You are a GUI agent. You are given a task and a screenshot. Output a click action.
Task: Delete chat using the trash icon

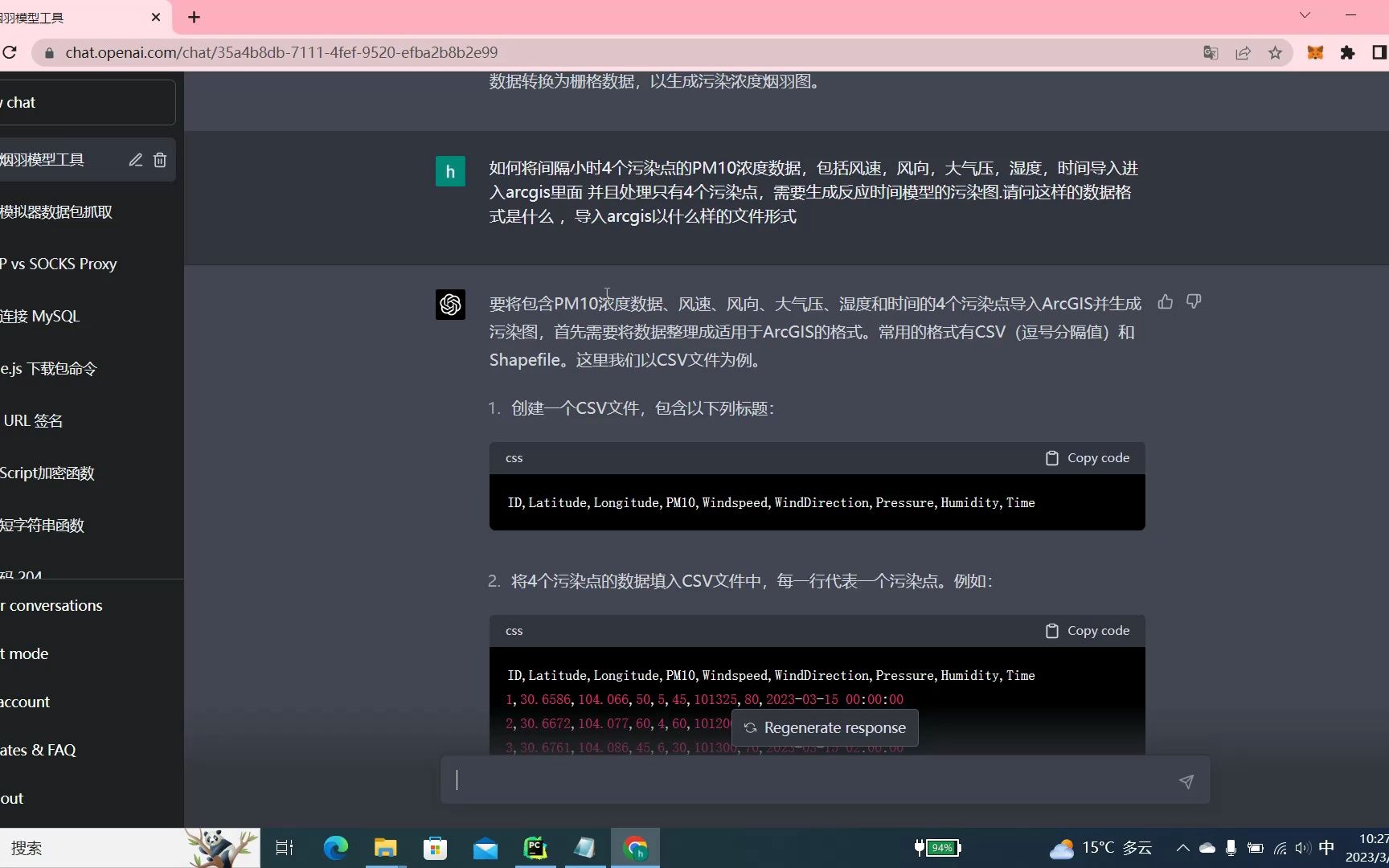(x=160, y=160)
